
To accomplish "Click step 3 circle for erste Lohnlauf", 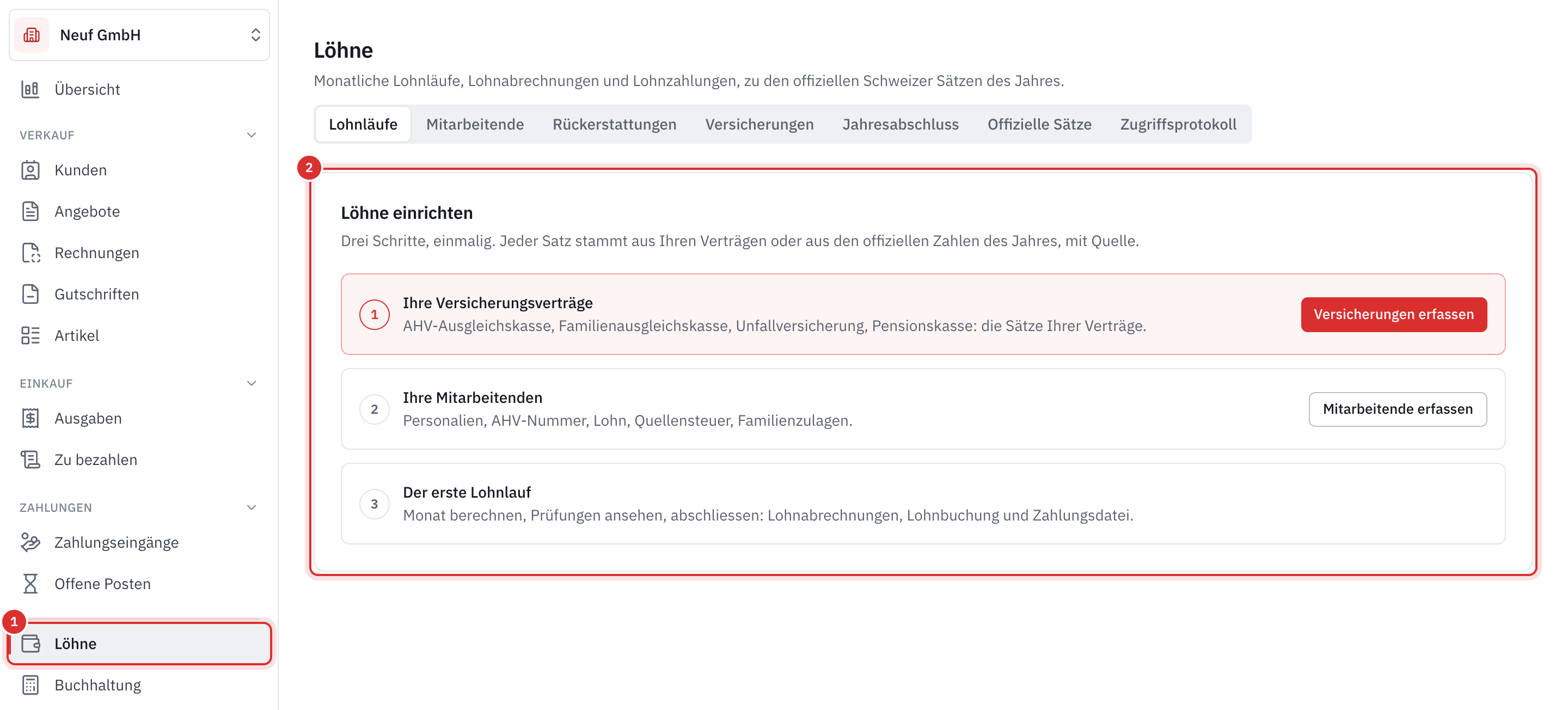I will pos(375,504).
